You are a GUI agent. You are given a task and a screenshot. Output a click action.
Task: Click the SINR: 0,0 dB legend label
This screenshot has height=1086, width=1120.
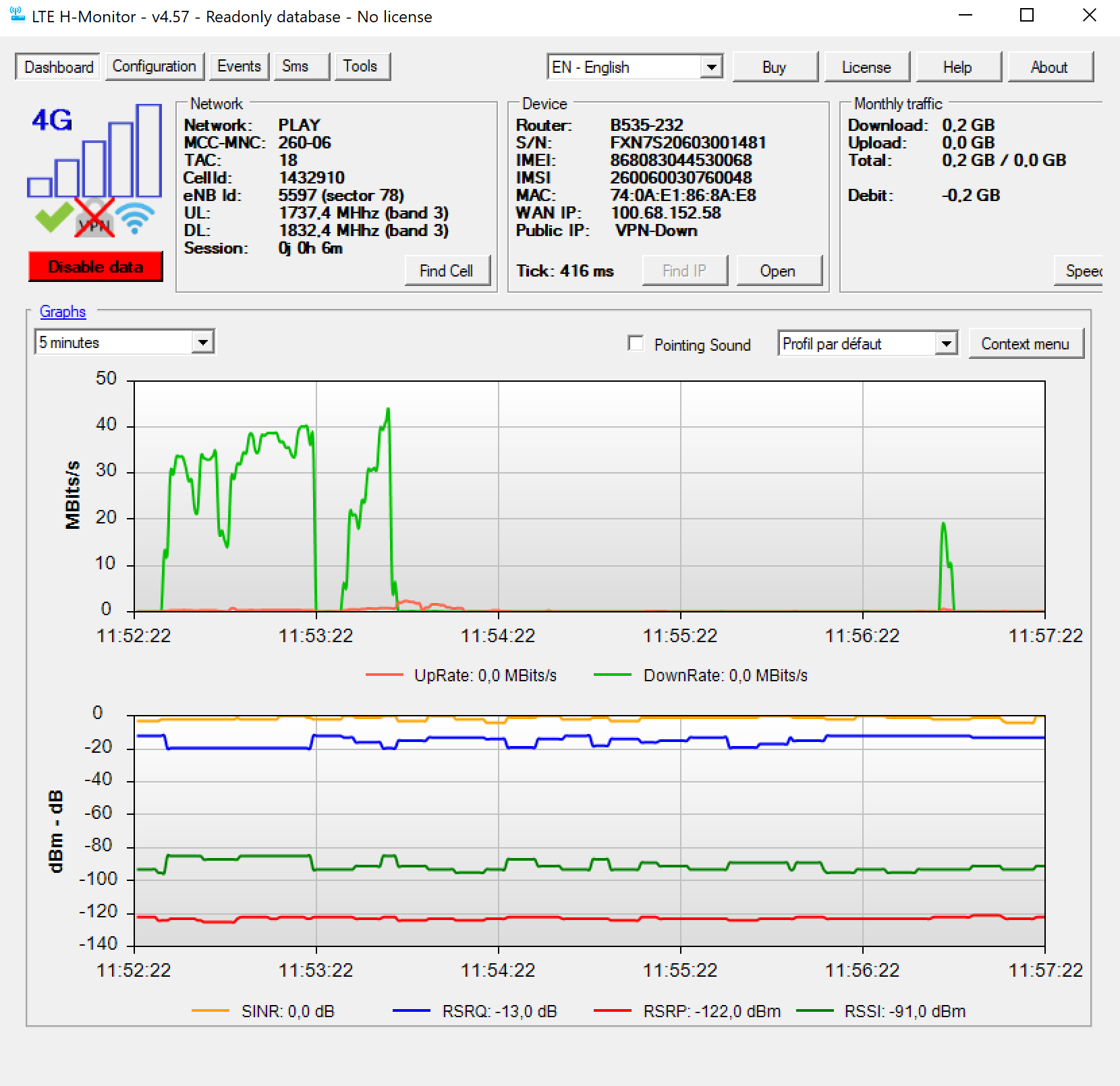(288, 1011)
